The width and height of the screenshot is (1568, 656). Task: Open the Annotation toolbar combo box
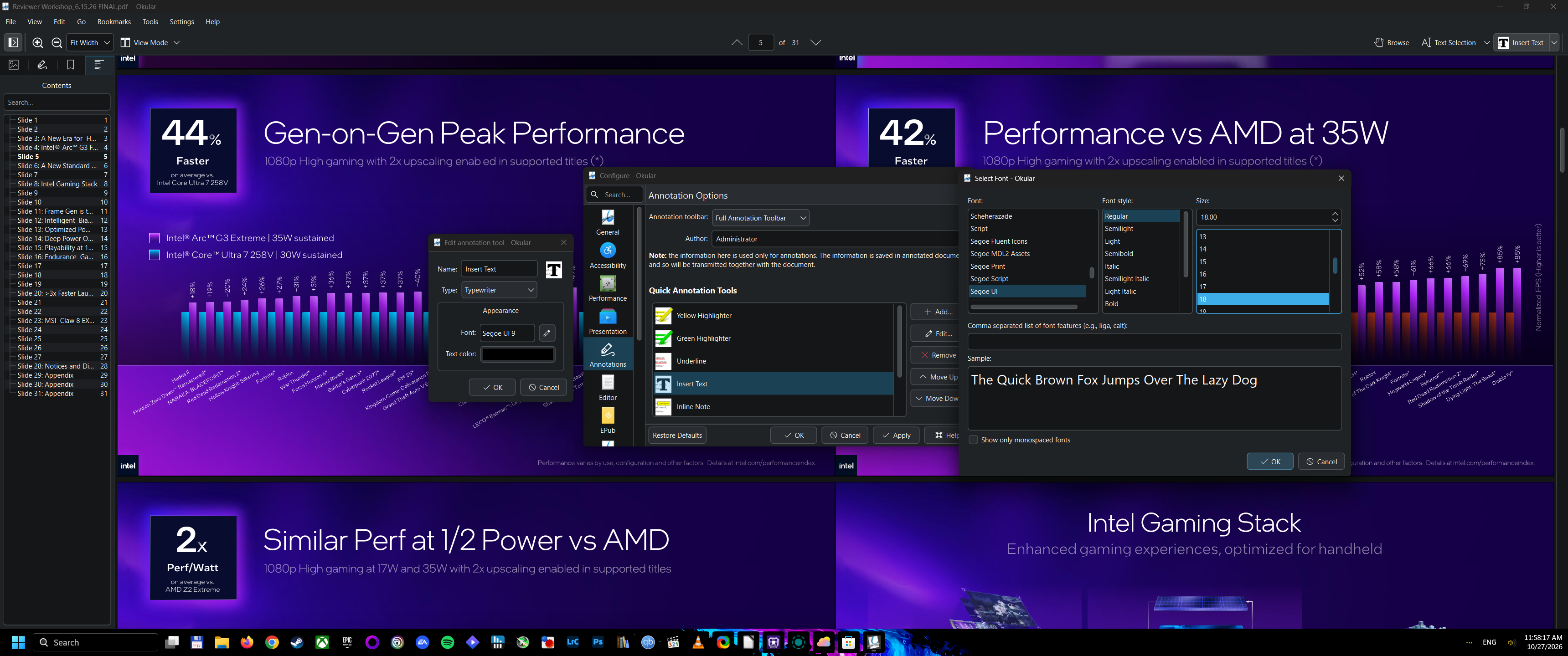pos(760,218)
